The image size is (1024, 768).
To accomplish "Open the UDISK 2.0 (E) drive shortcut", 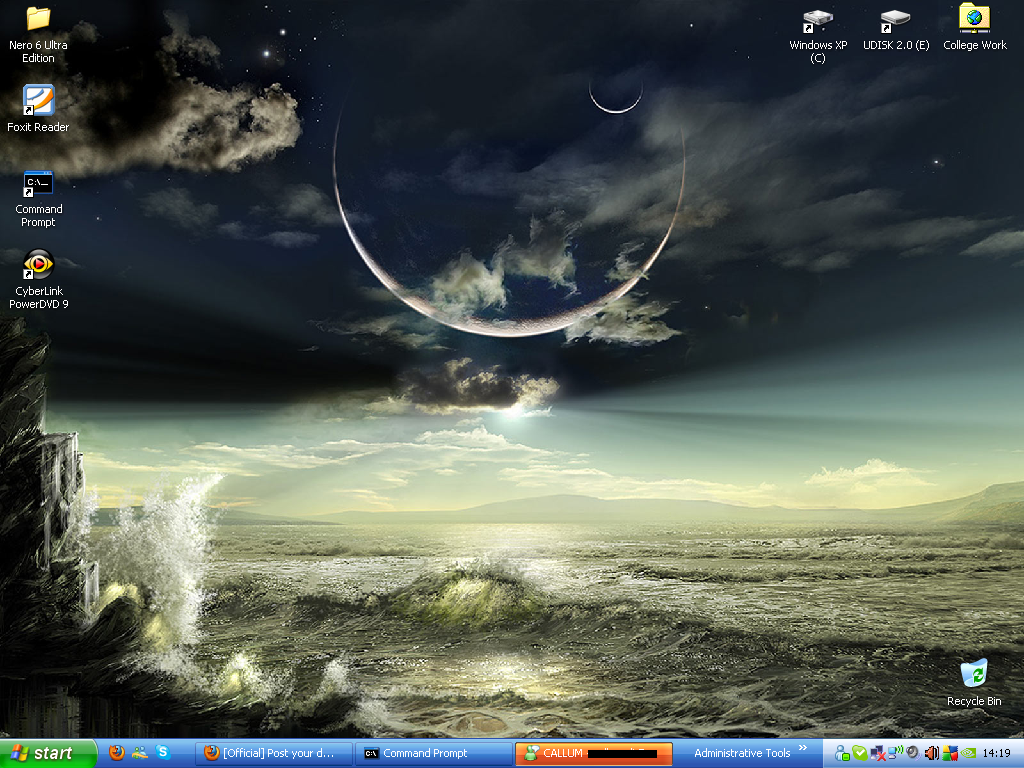I will click(x=895, y=20).
